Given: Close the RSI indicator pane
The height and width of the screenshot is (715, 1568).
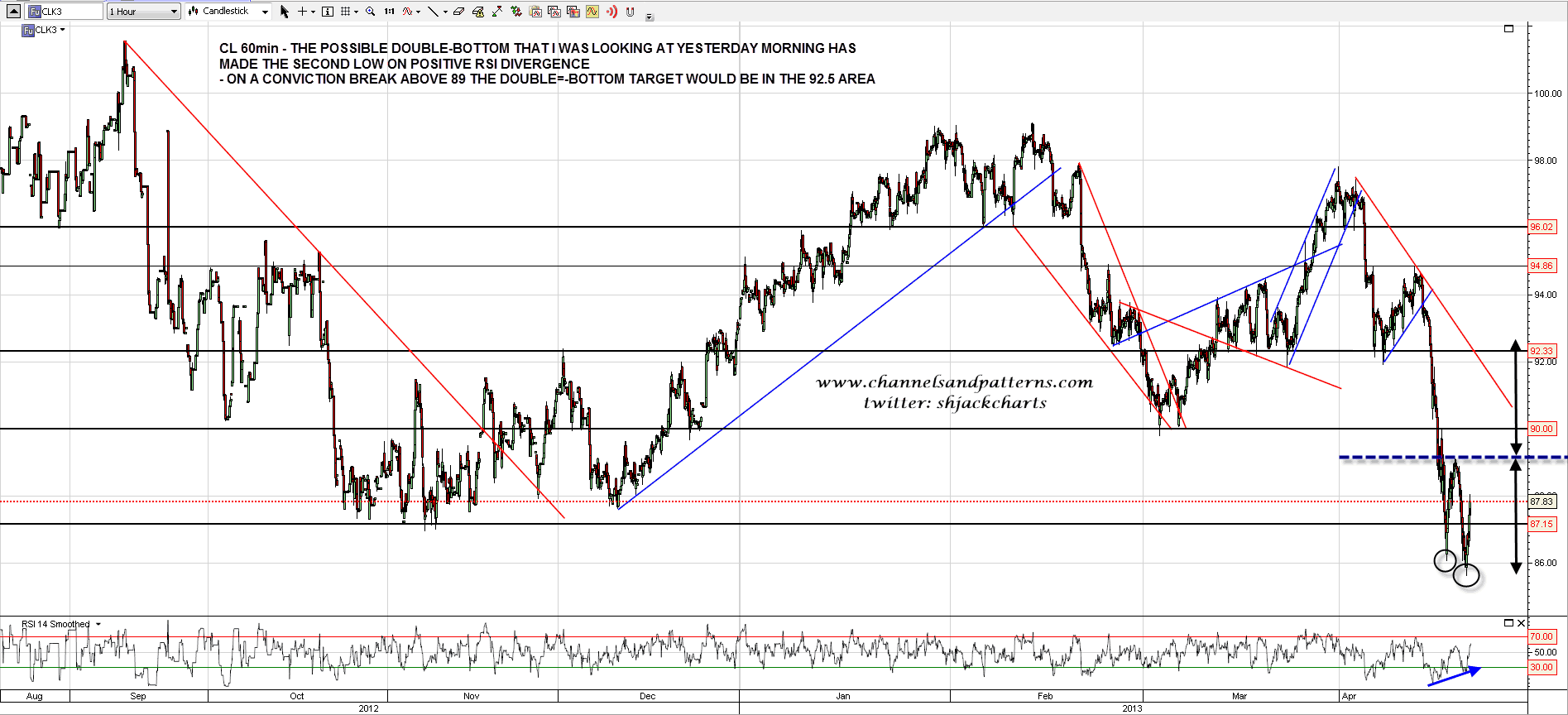Looking at the screenshot, I should pos(1521,623).
